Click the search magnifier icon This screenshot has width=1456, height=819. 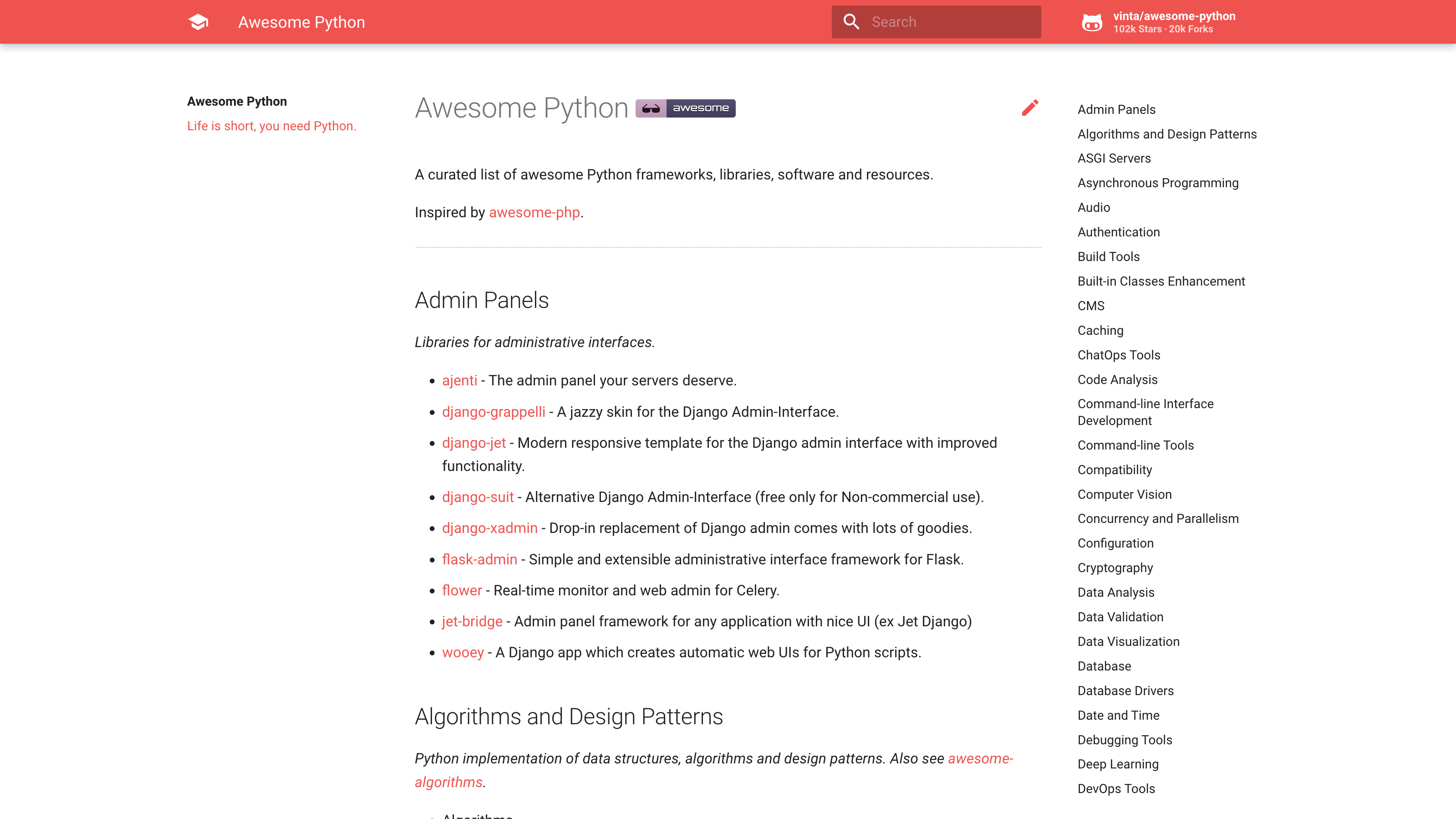tap(851, 22)
